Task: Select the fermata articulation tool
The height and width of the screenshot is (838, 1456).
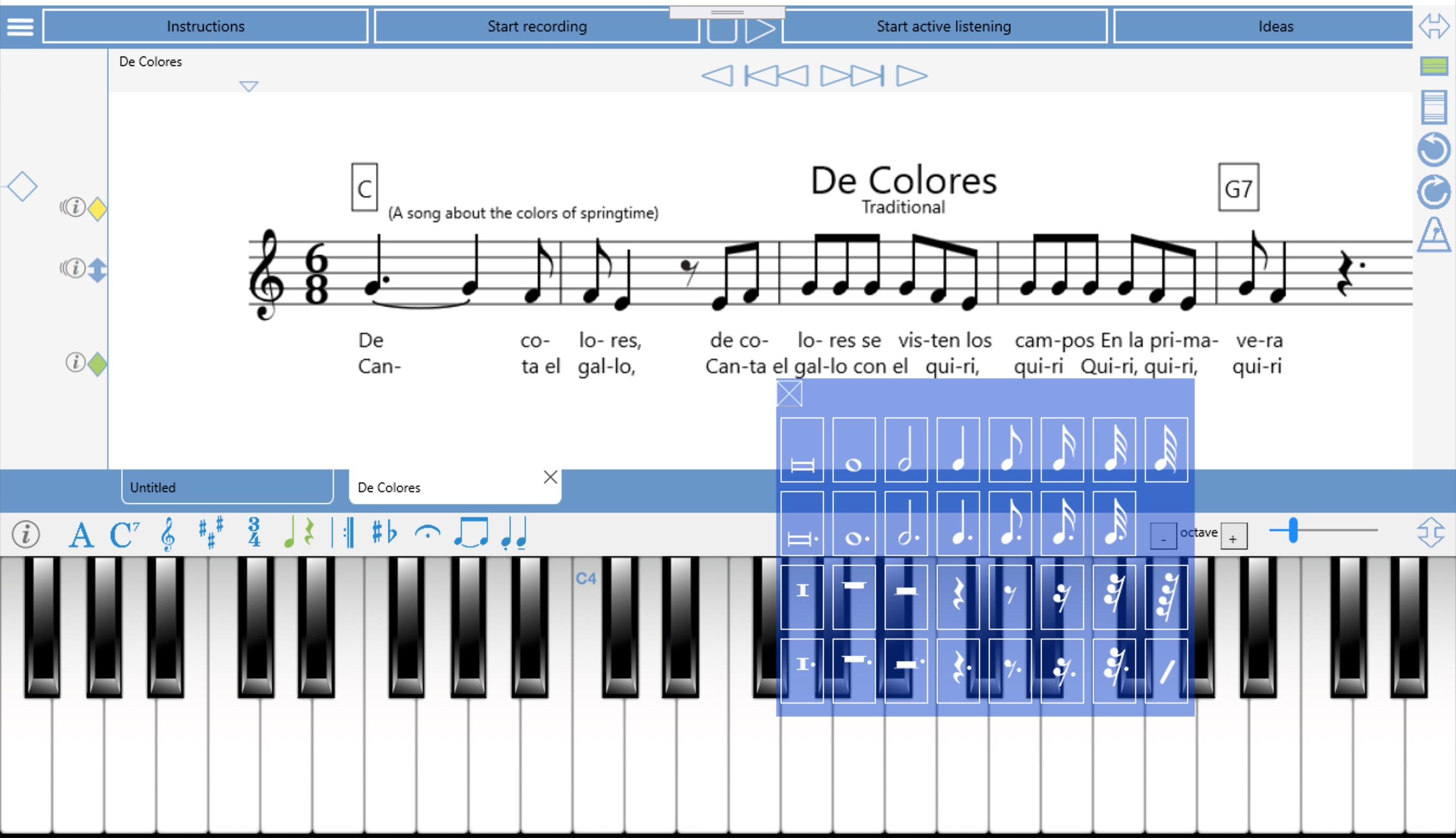Action: [427, 533]
